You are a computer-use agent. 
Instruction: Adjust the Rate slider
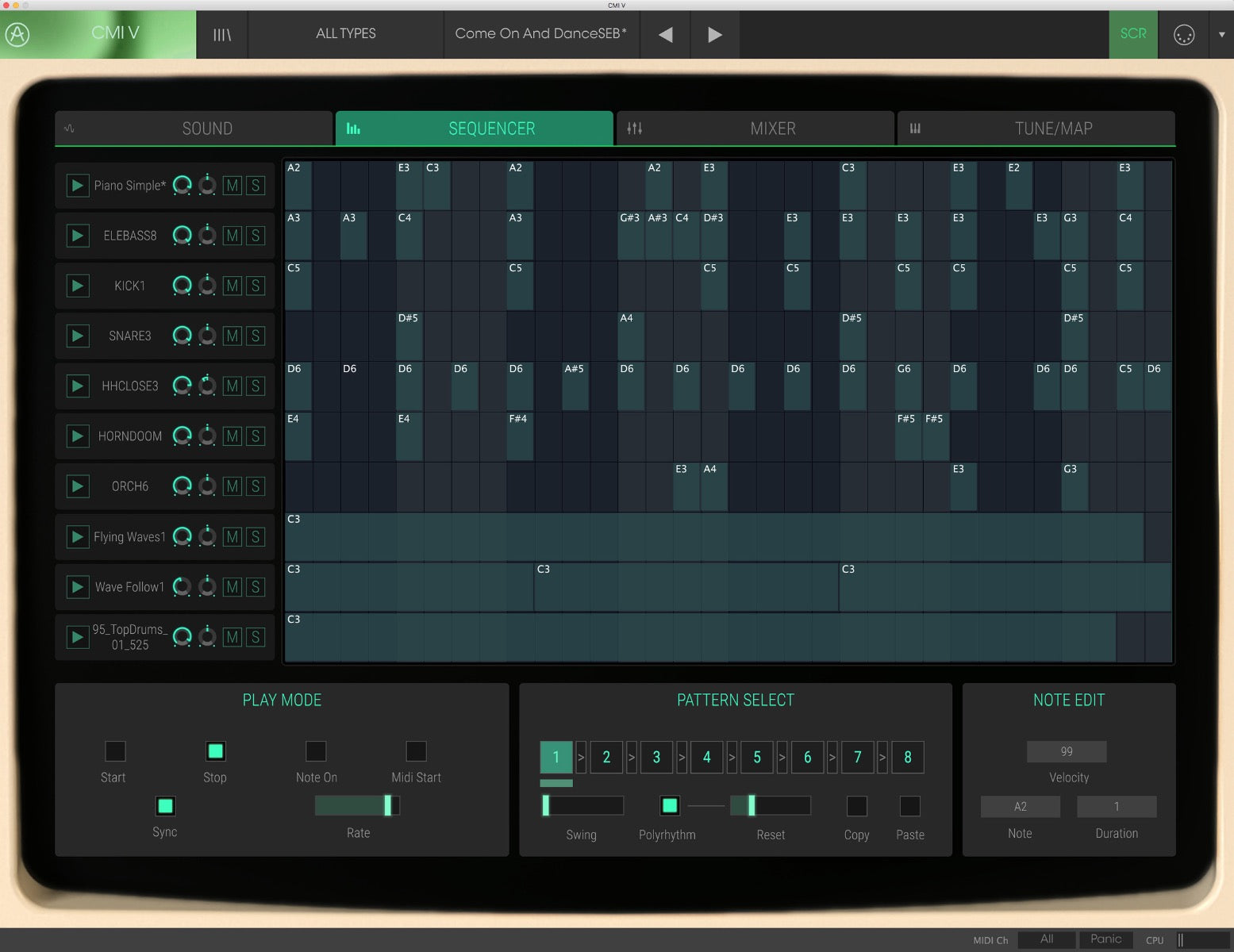click(x=358, y=806)
